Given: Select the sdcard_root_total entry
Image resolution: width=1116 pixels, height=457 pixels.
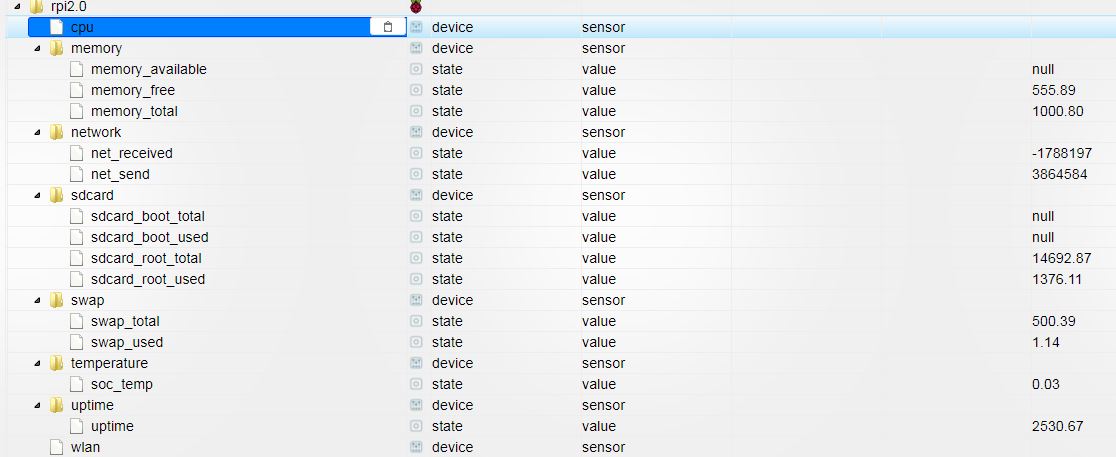Looking at the screenshot, I should (x=146, y=258).
